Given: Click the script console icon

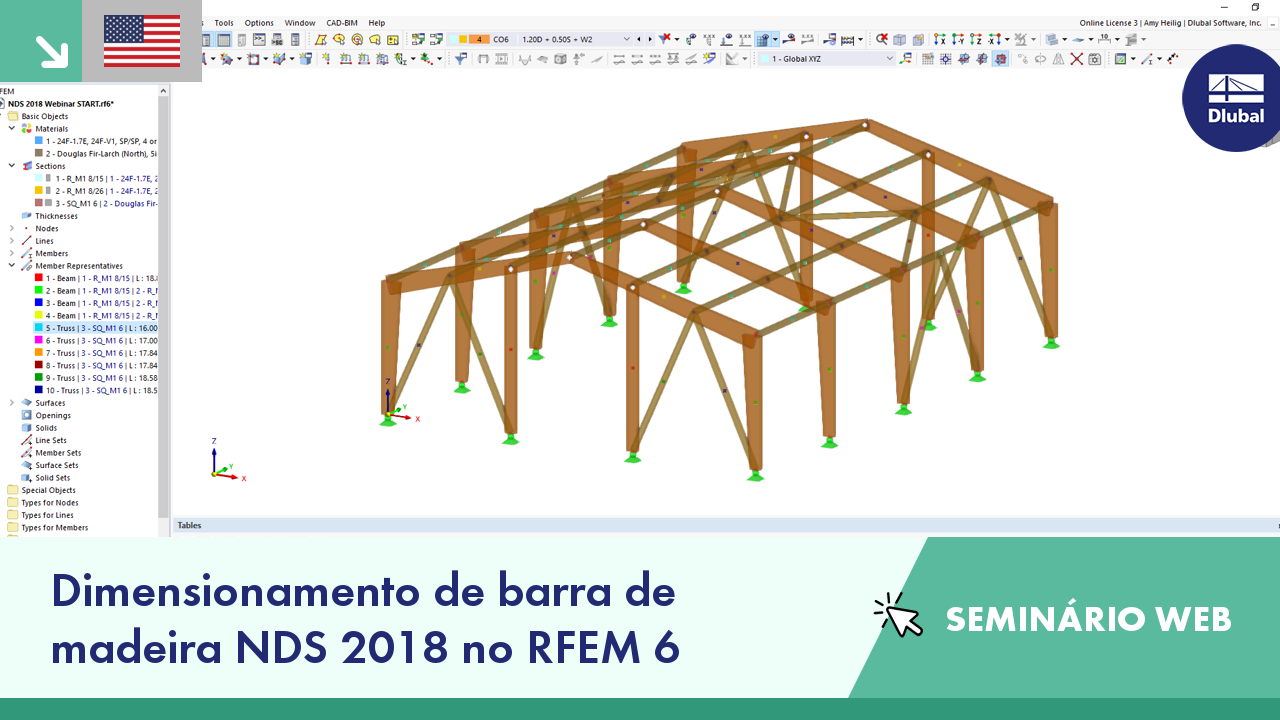Looking at the screenshot, I should point(259,40).
